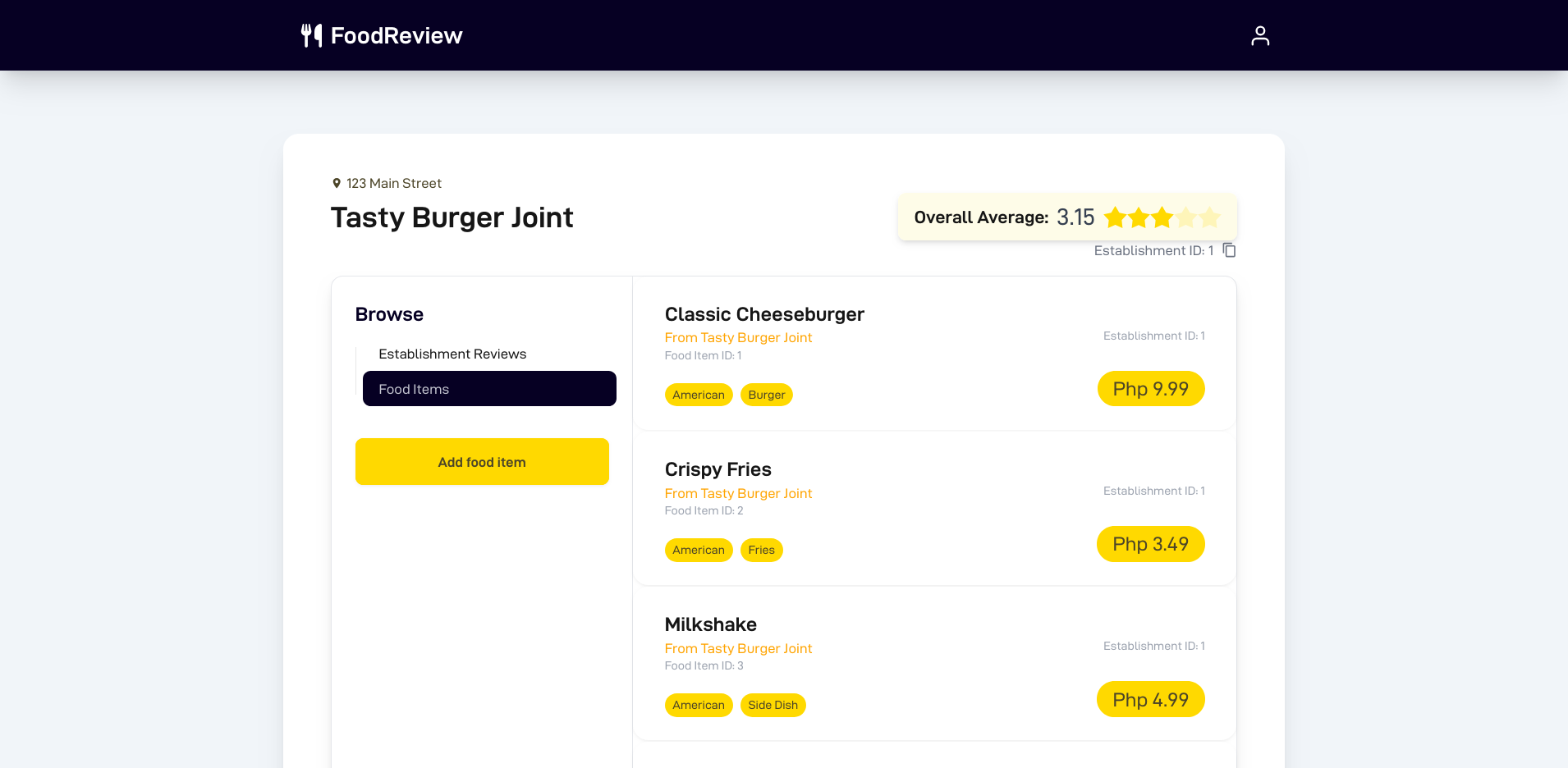Follow the From Tasty Burger Joint link under Milkshake
Viewport: 1568px width, 768px height.
(737, 648)
